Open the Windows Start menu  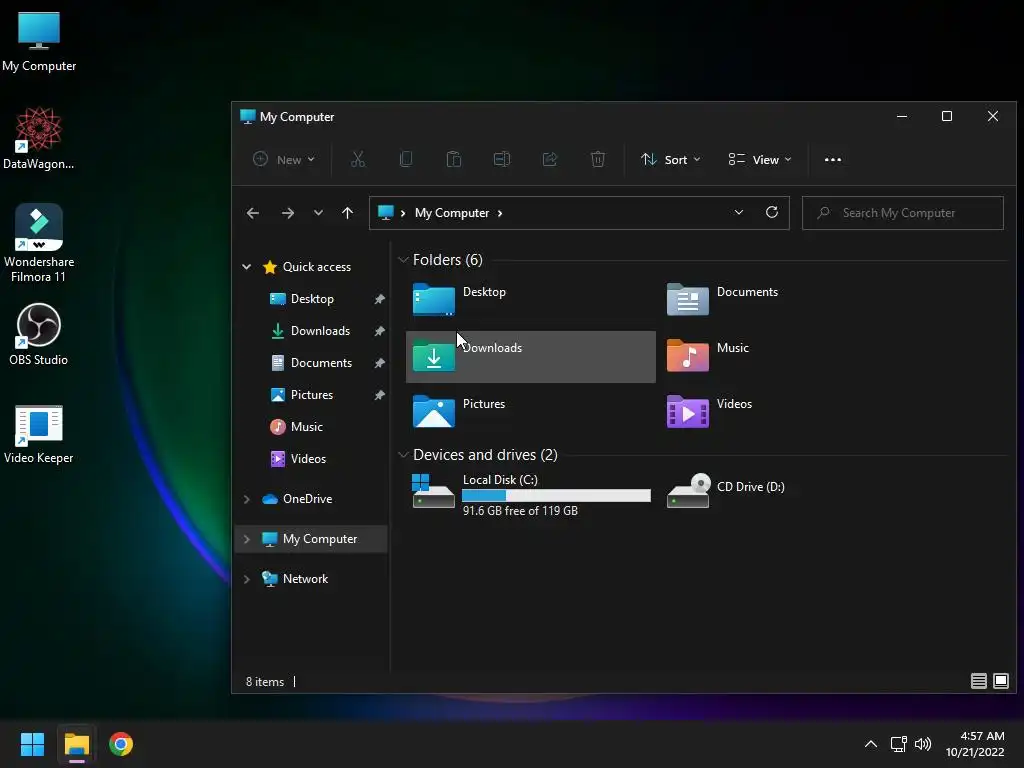[32, 744]
